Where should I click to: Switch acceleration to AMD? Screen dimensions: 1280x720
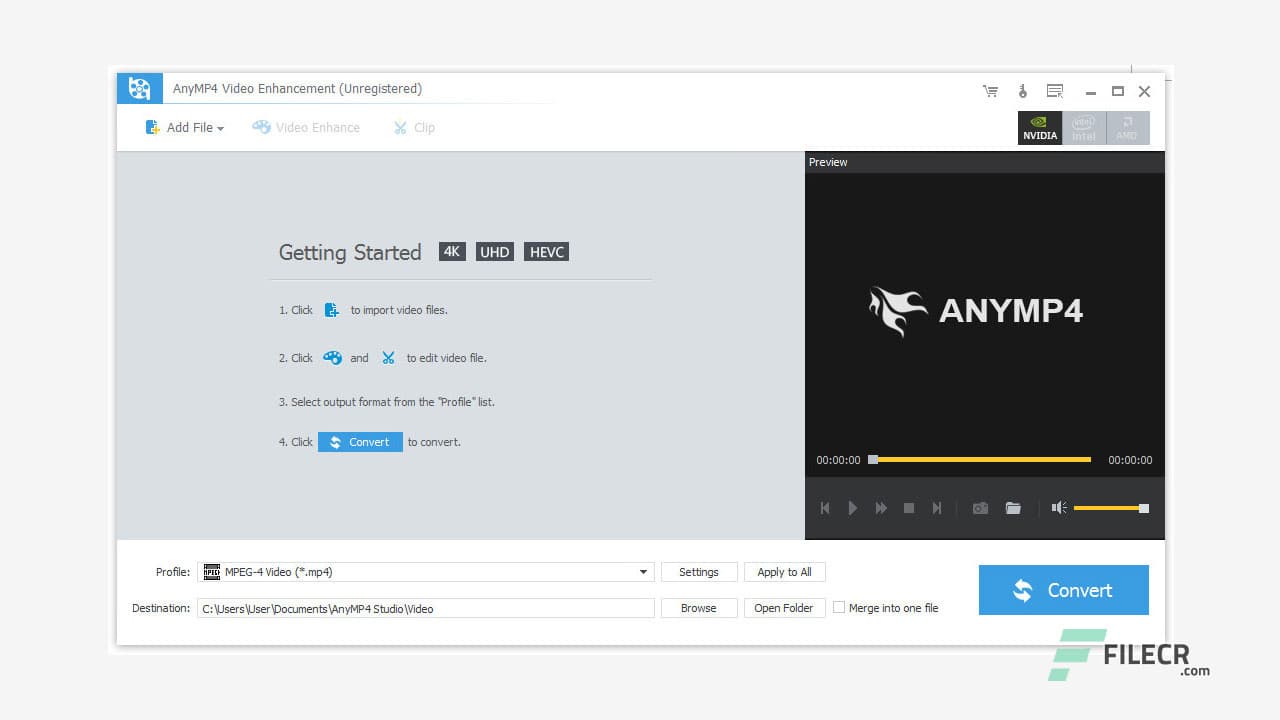coord(1127,127)
